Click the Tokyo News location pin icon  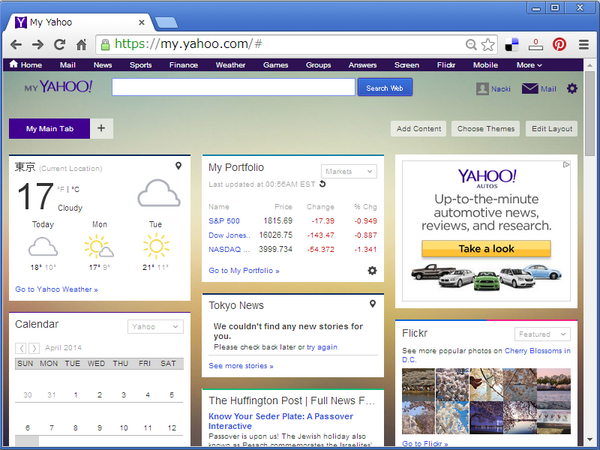(372, 304)
